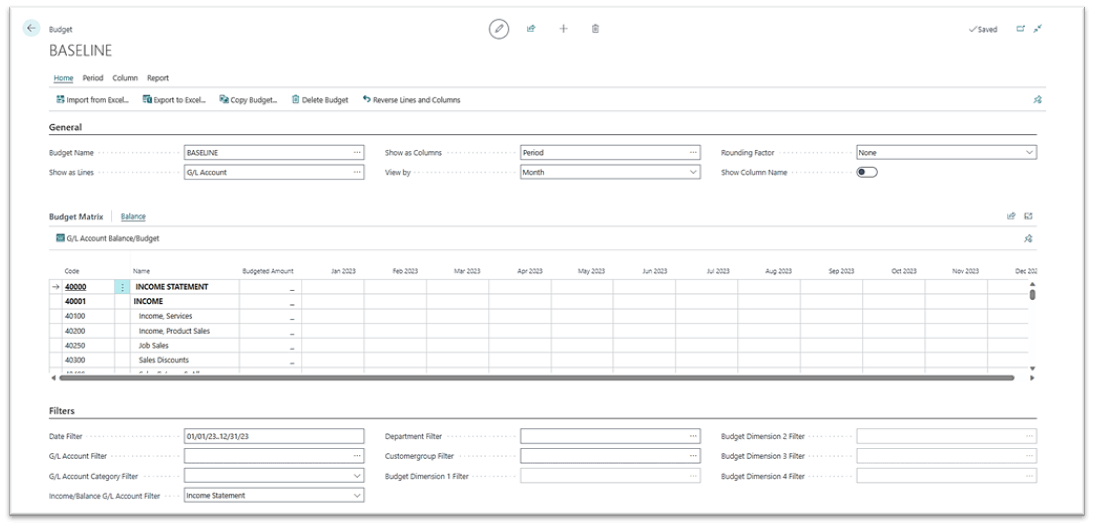Open the View by dropdown
This screenshot has width=1094, height=527.
click(x=693, y=172)
